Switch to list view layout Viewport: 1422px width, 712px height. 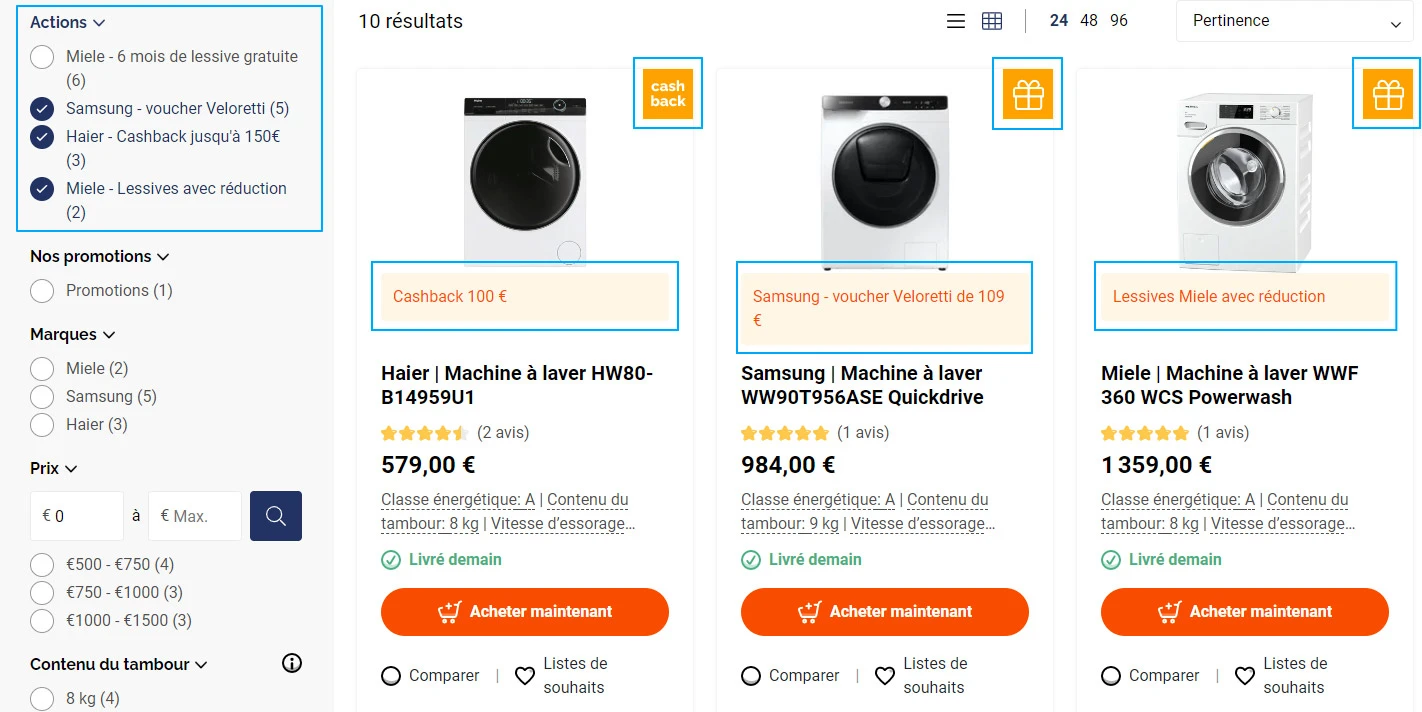(x=956, y=21)
